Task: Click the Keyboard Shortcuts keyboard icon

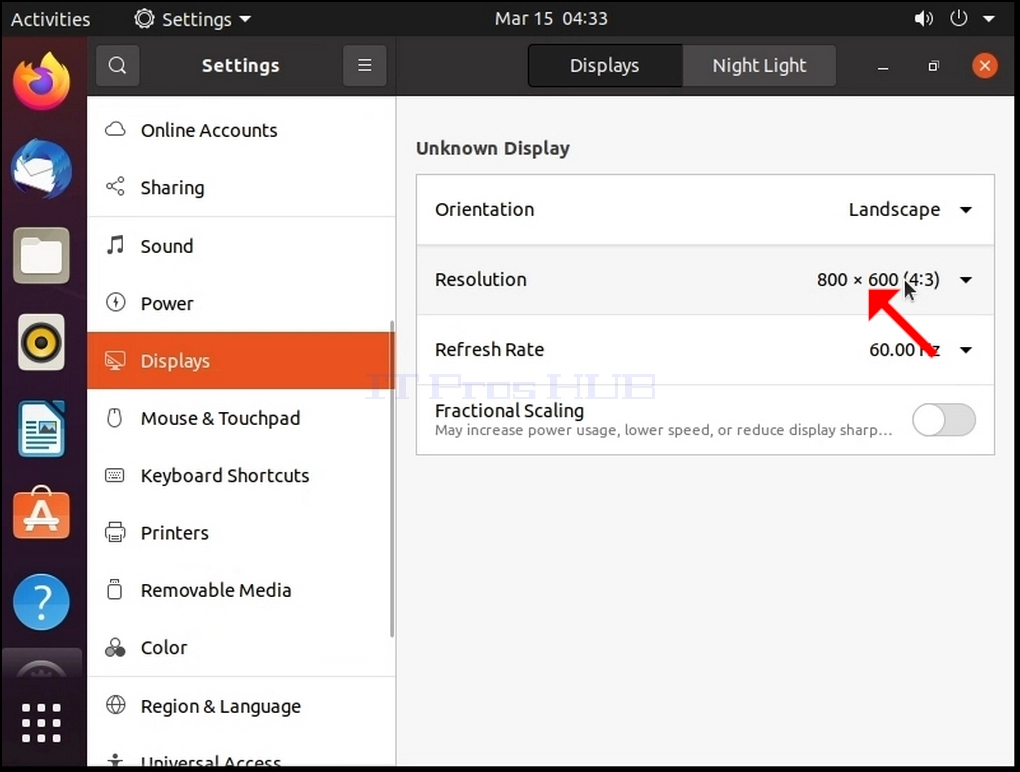Action: [x=115, y=475]
